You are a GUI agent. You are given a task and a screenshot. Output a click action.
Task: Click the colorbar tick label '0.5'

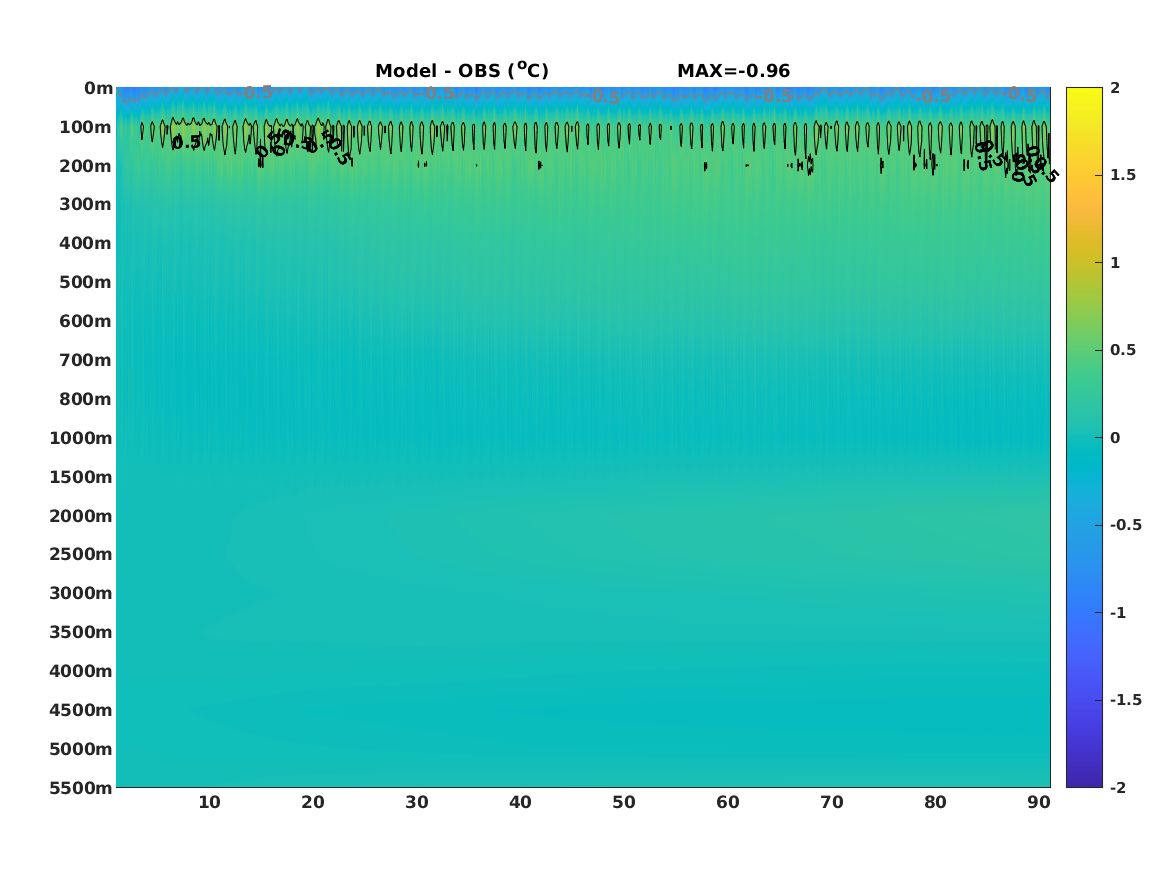click(x=1123, y=350)
